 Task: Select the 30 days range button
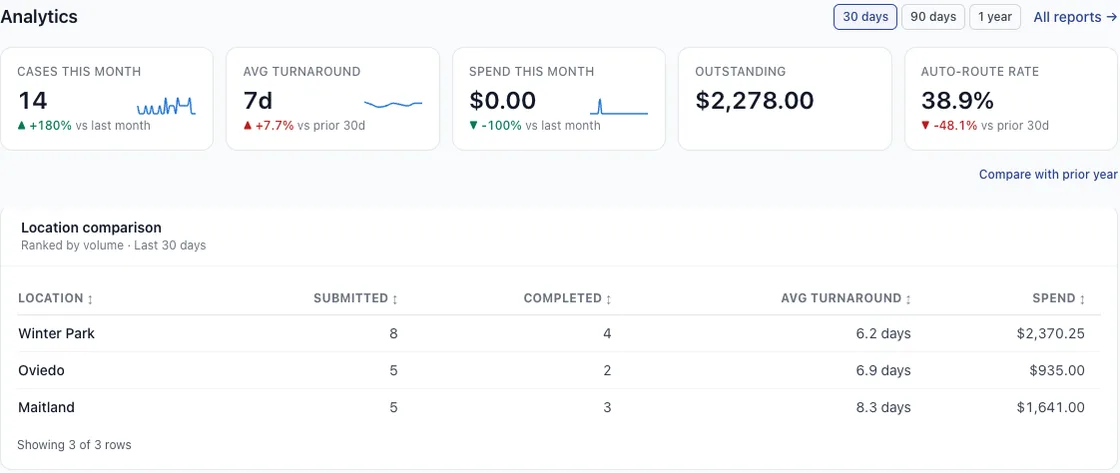(x=865, y=17)
